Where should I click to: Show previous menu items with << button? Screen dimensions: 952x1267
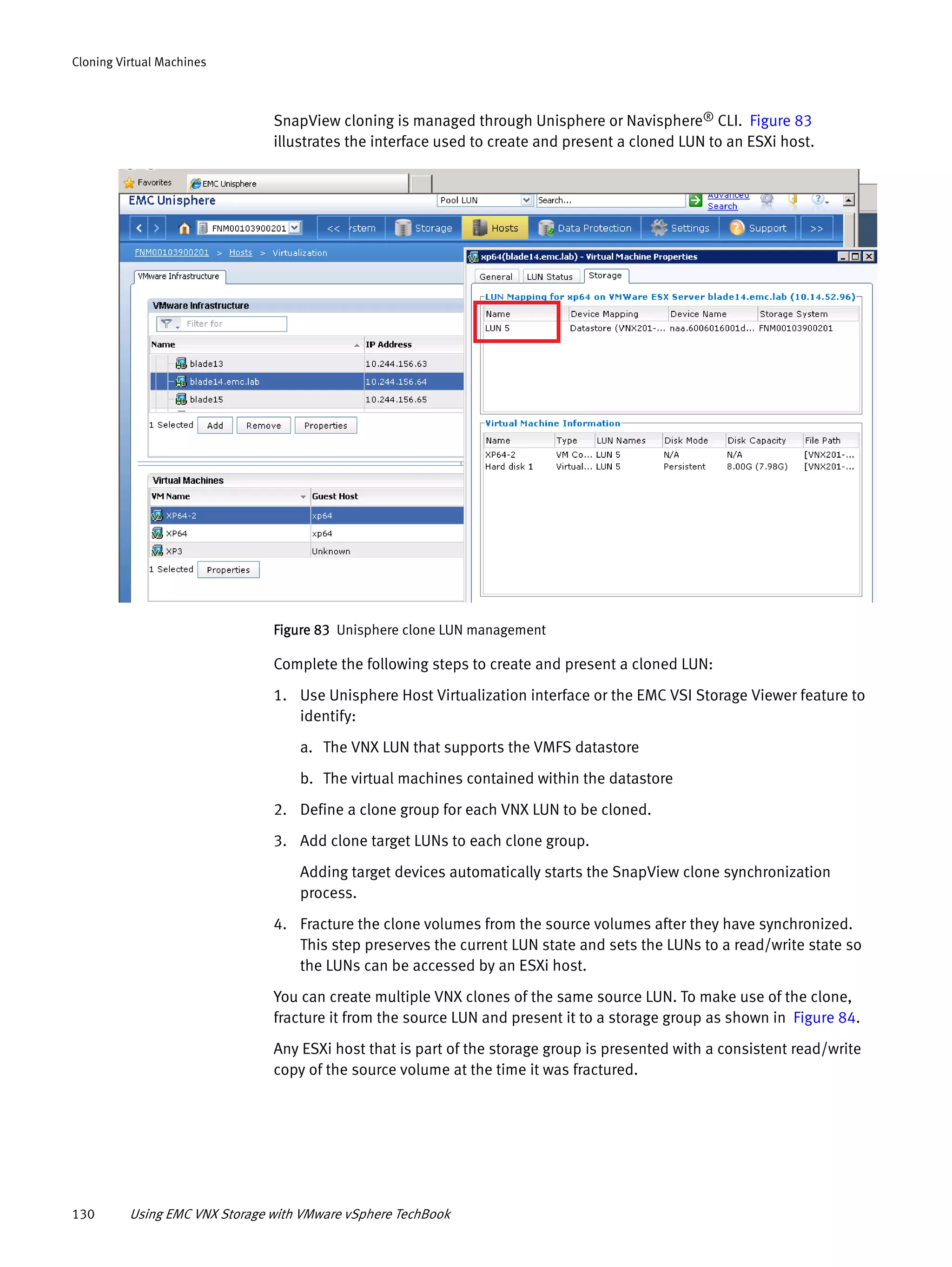[333, 228]
